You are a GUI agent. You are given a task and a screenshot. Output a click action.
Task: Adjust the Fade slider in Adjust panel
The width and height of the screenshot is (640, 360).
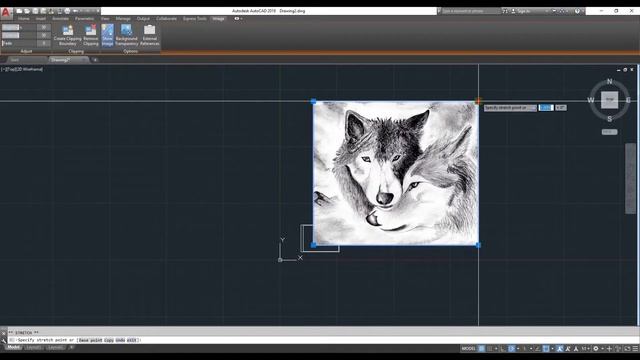pos(19,43)
